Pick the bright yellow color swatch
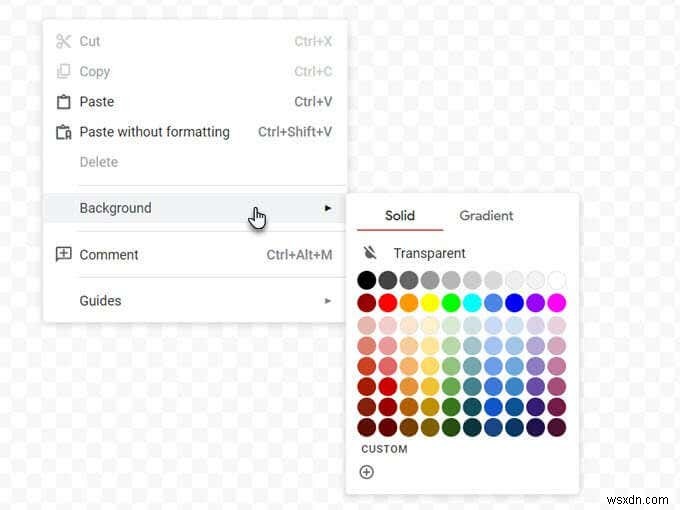This screenshot has height=510, width=680. (430, 303)
